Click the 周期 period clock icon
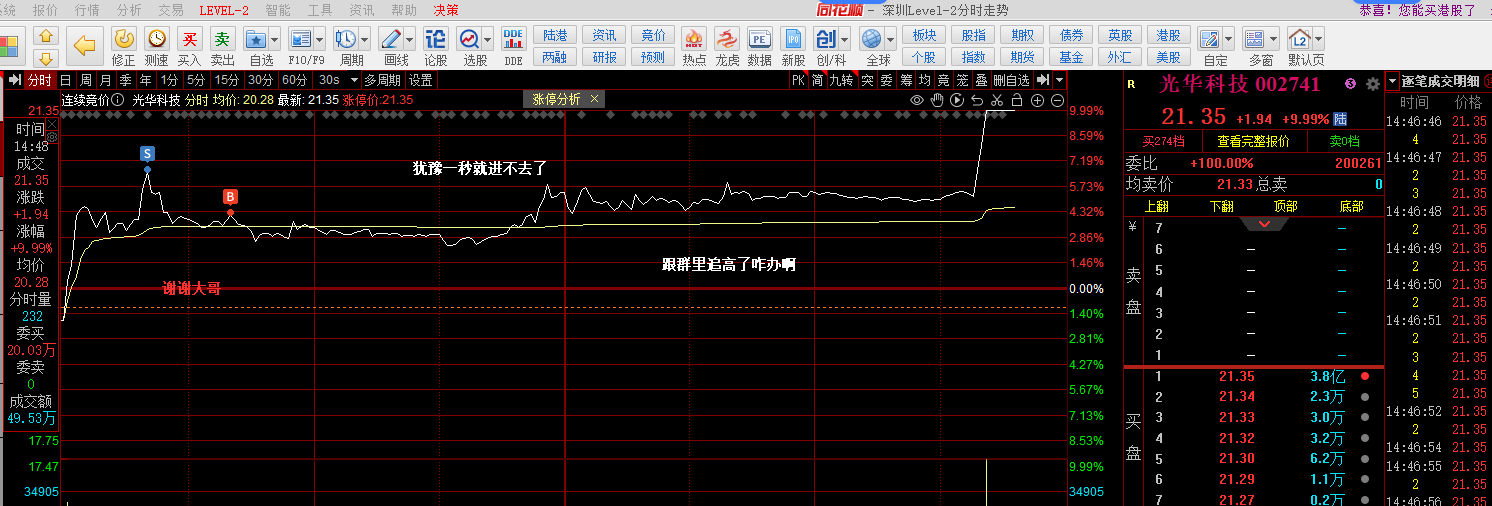Image resolution: width=1492 pixels, height=506 pixels. click(345, 39)
